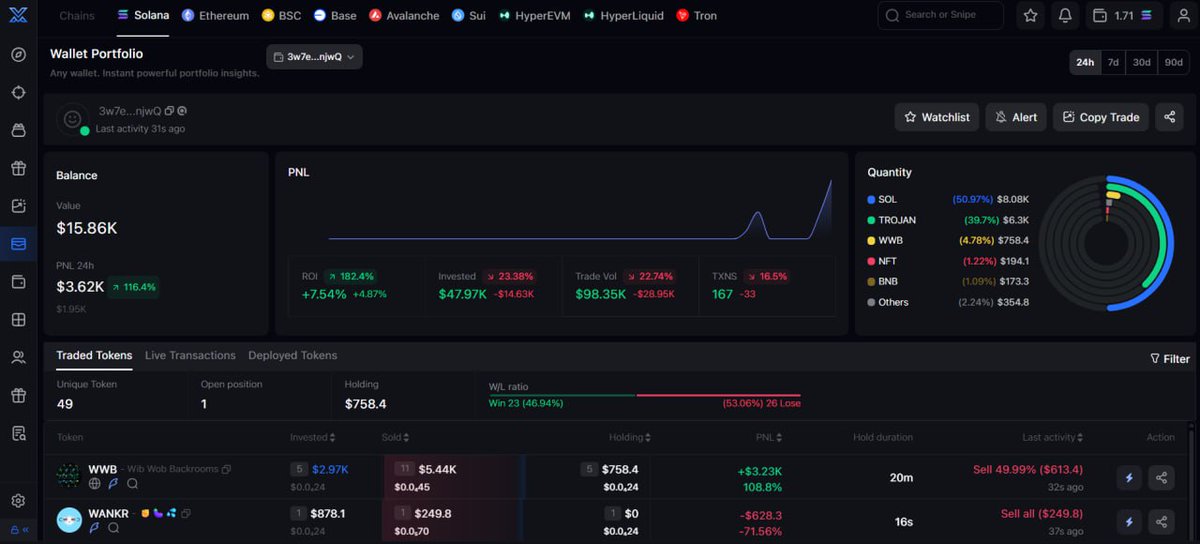This screenshot has width=1200, height=544.
Task: Select the 24h time range
Action: click(x=1085, y=62)
